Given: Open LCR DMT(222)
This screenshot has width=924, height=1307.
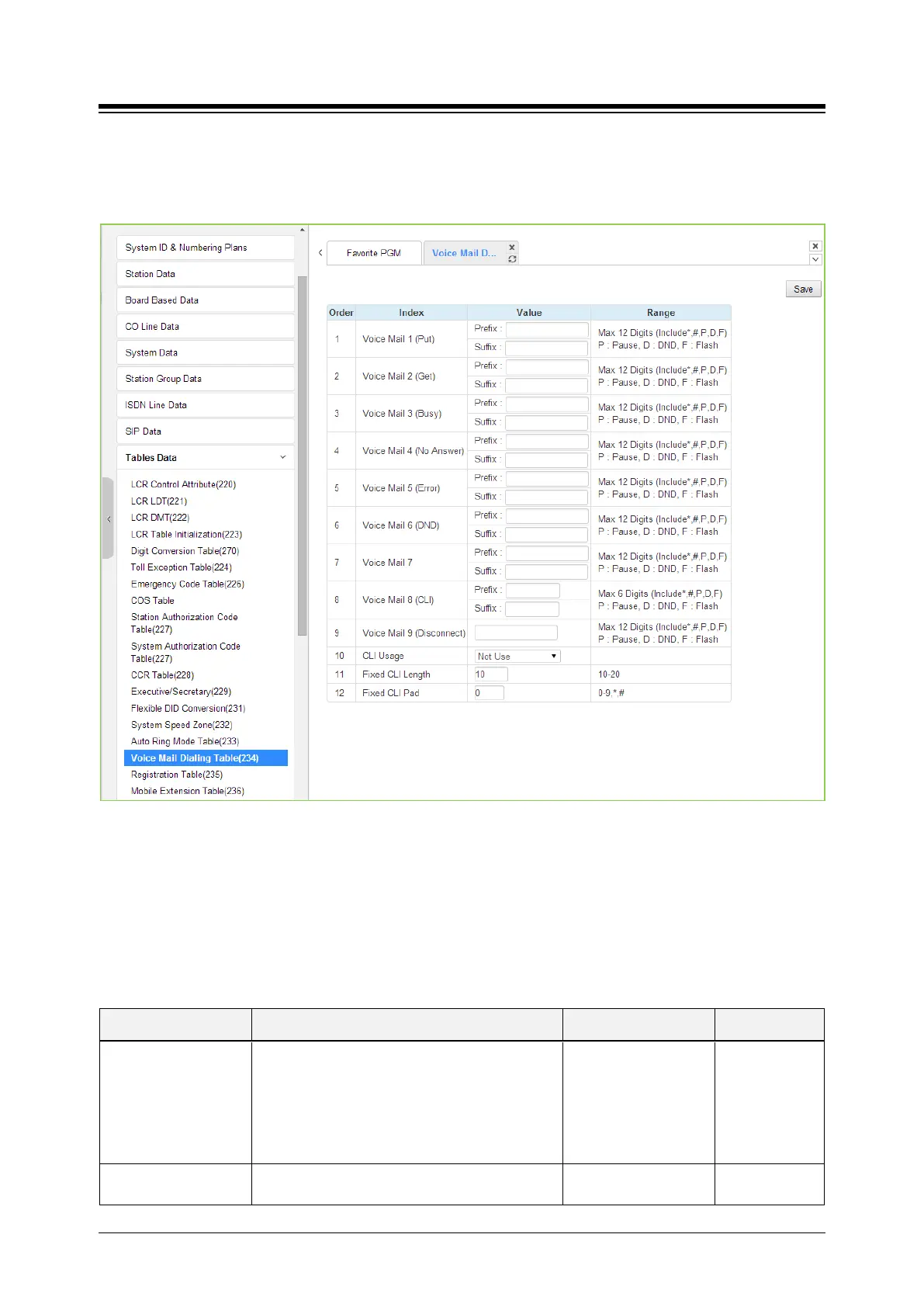Looking at the screenshot, I should (160, 518).
